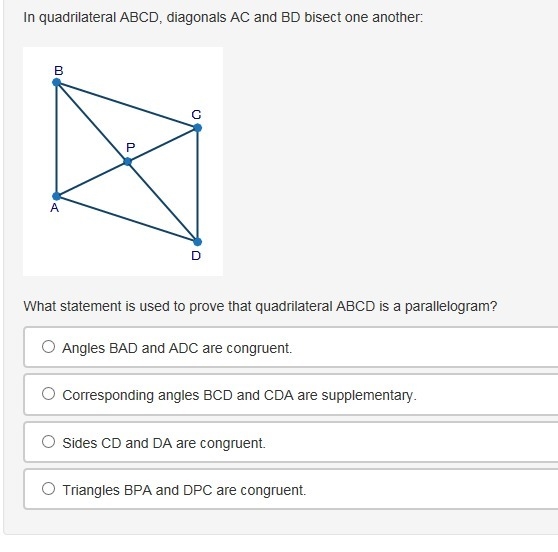
Task: Click side BC line segment in the figure
Action: (x=127, y=105)
